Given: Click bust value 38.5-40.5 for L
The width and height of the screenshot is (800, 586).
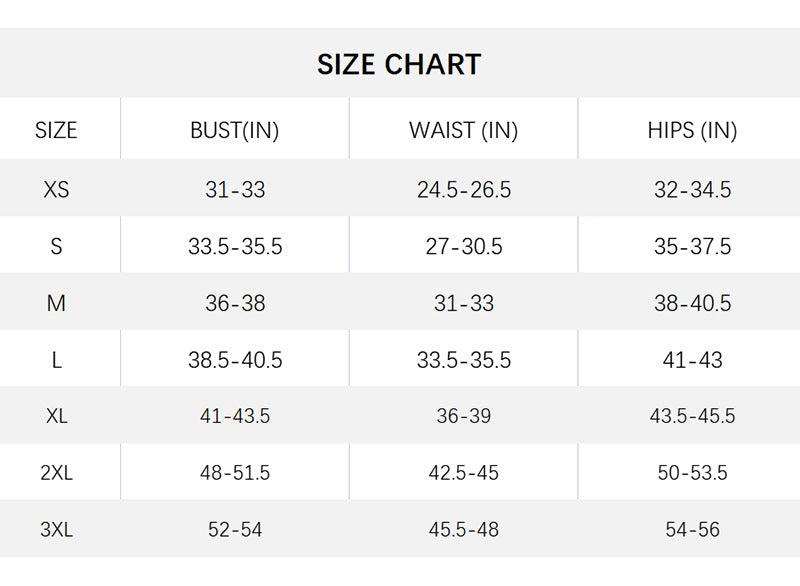Looking at the screenshot, I should 235,360.
